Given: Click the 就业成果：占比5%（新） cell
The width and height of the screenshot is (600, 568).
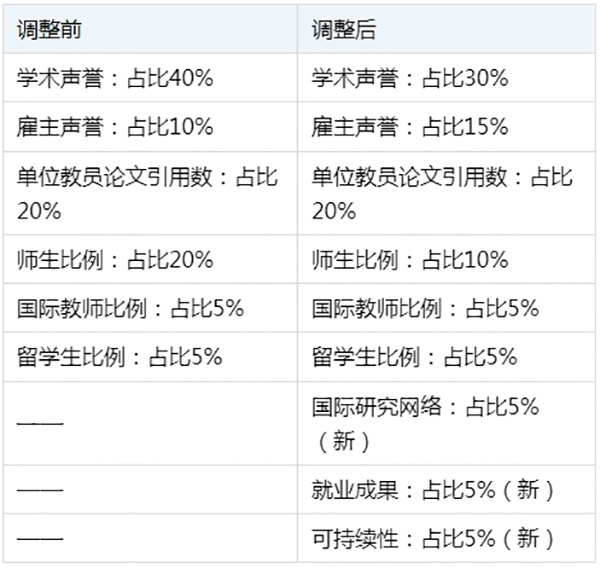Looking at the screenshot, I should click(x=447, y=490).
